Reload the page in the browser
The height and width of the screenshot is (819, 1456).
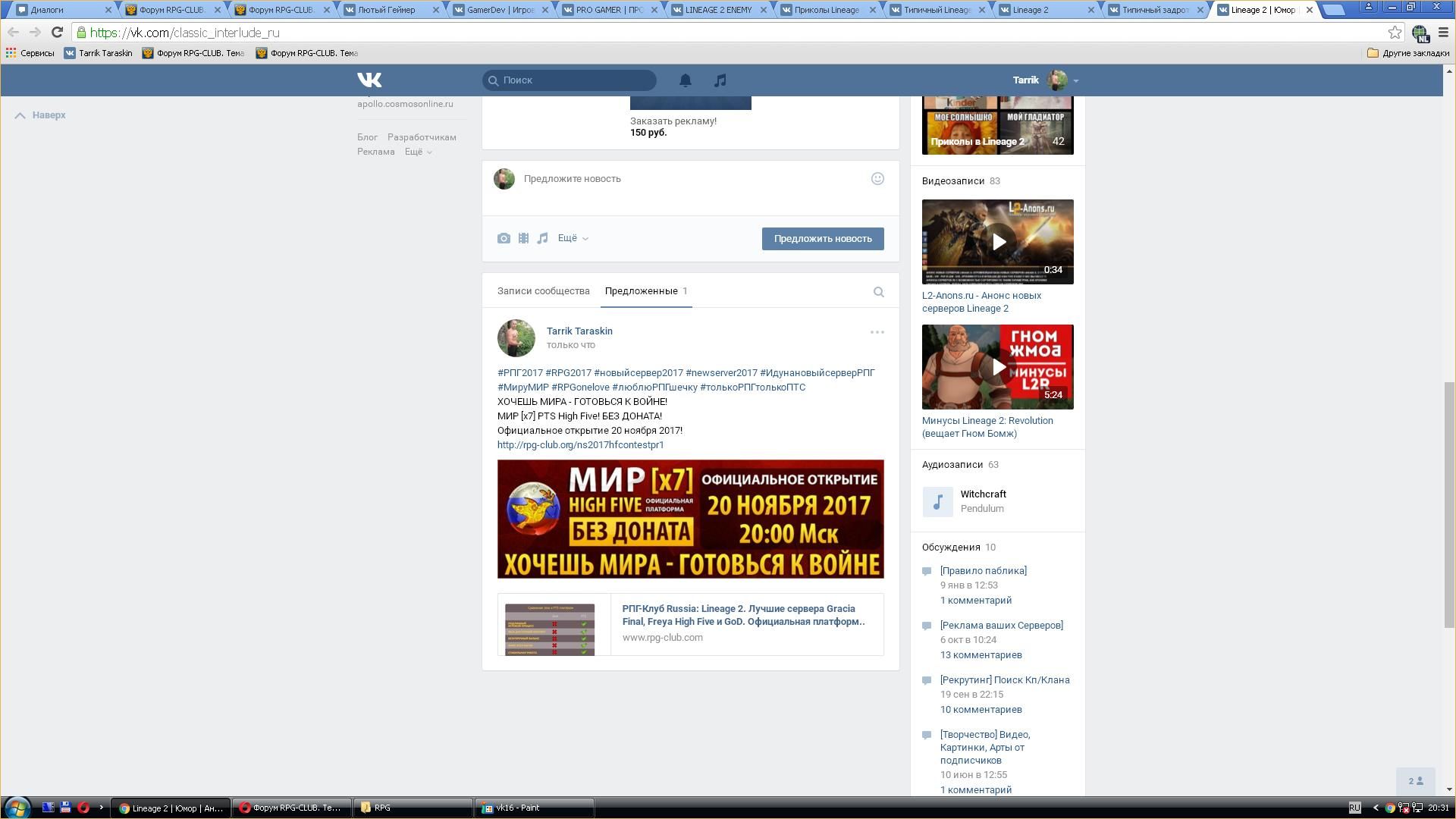(57, 33)
